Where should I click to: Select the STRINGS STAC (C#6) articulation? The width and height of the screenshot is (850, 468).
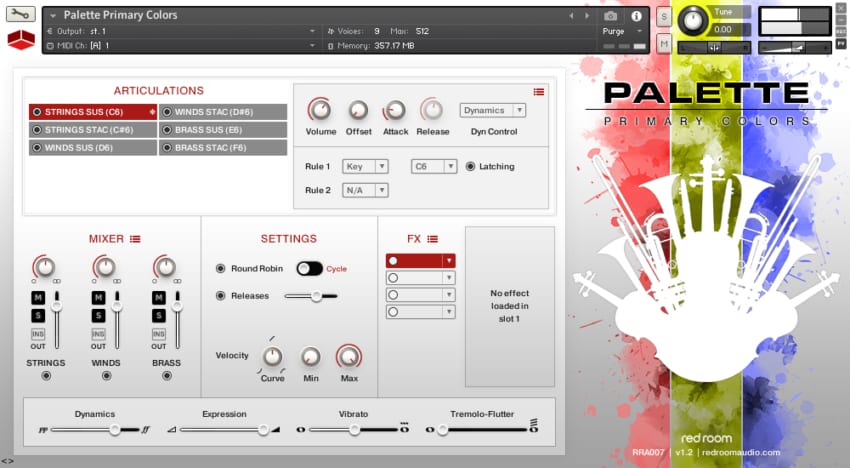[92, 130]
